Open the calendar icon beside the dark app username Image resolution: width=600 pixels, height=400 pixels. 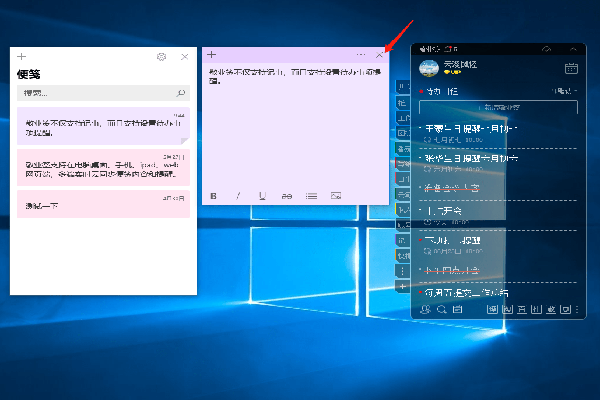[571, 69]
